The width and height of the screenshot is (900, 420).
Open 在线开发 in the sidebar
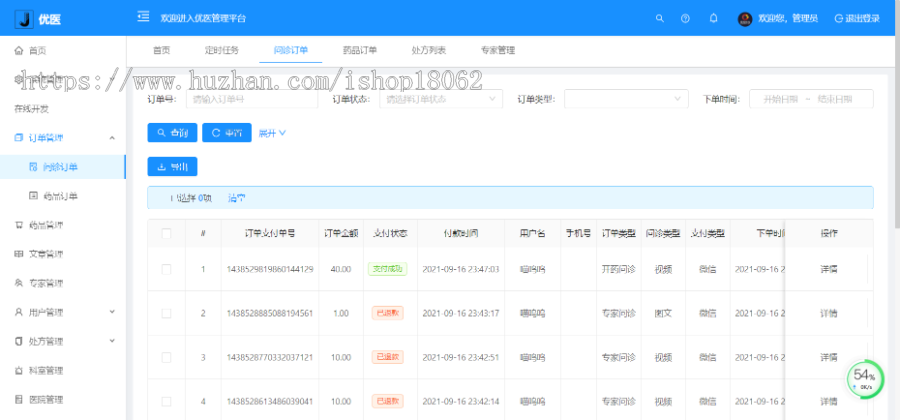(32, 109)
